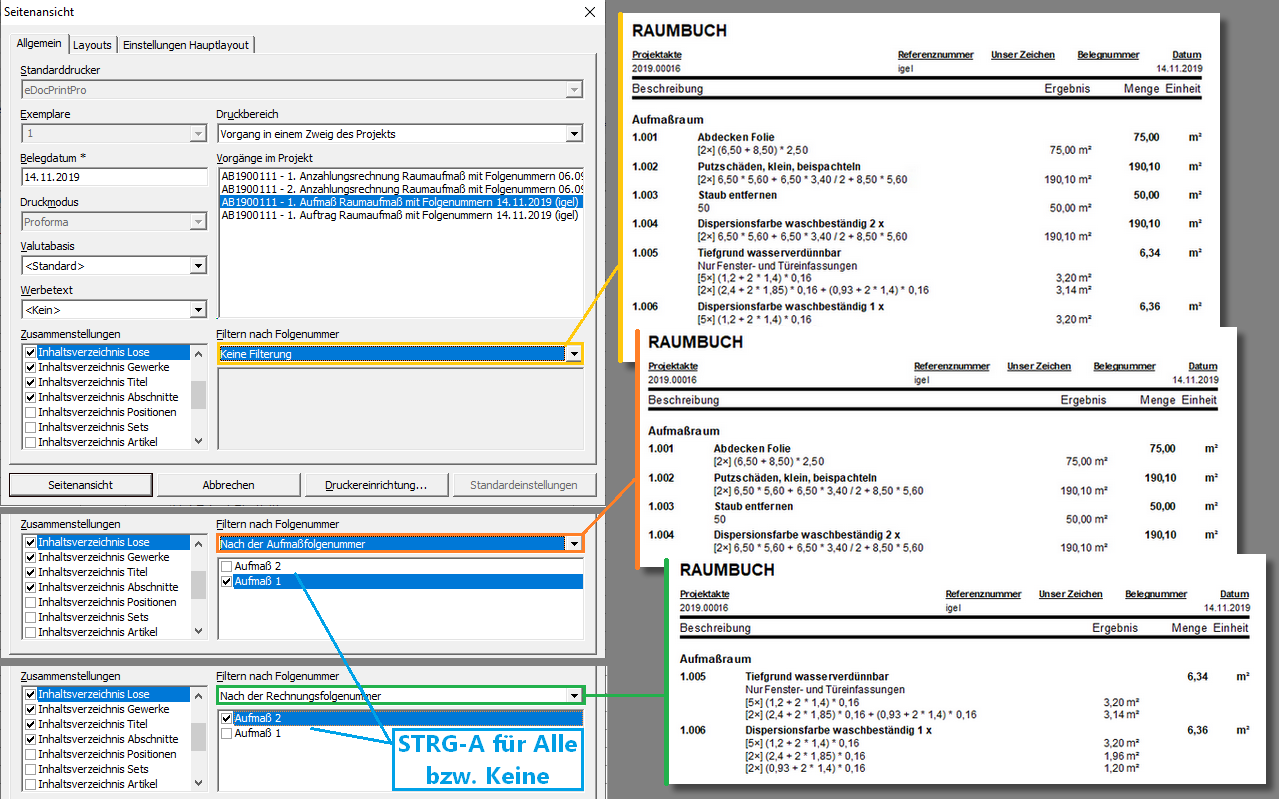The image size is (1279, 799).
Task: Select the Allgemein tab
Action: pos(39,44)
